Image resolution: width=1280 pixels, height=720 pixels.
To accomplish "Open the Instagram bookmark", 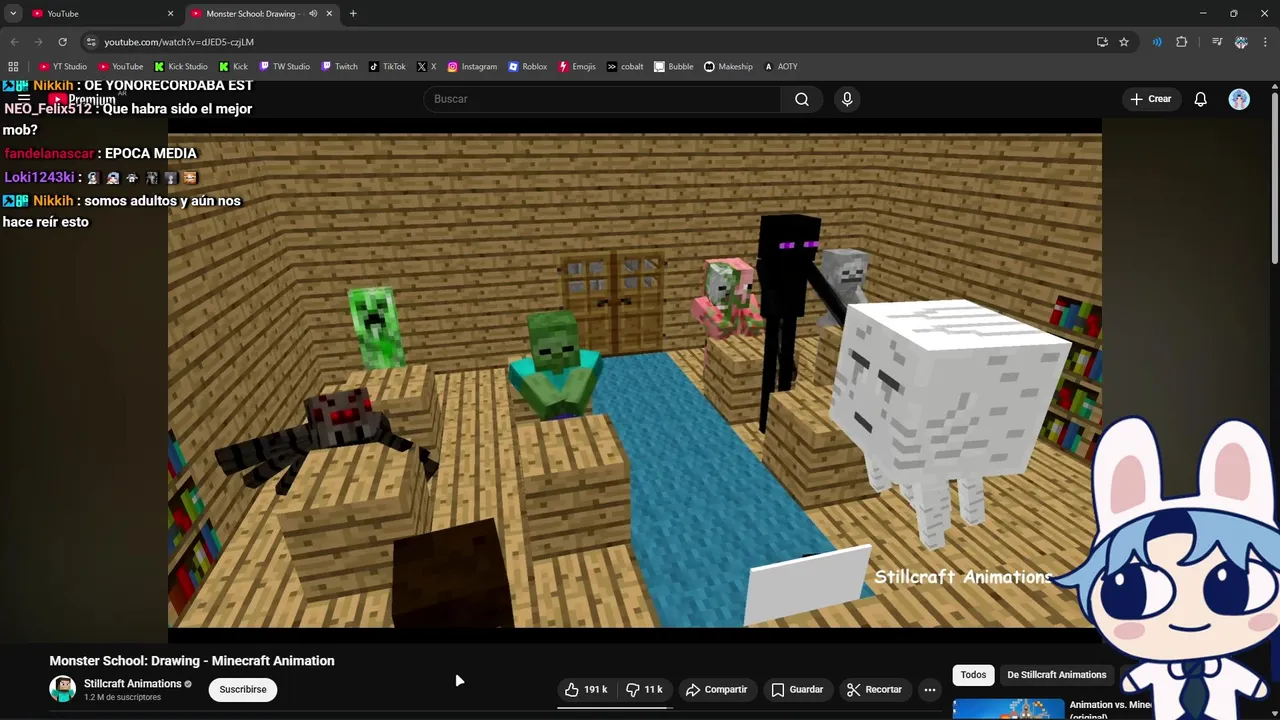I will (472, 66).
